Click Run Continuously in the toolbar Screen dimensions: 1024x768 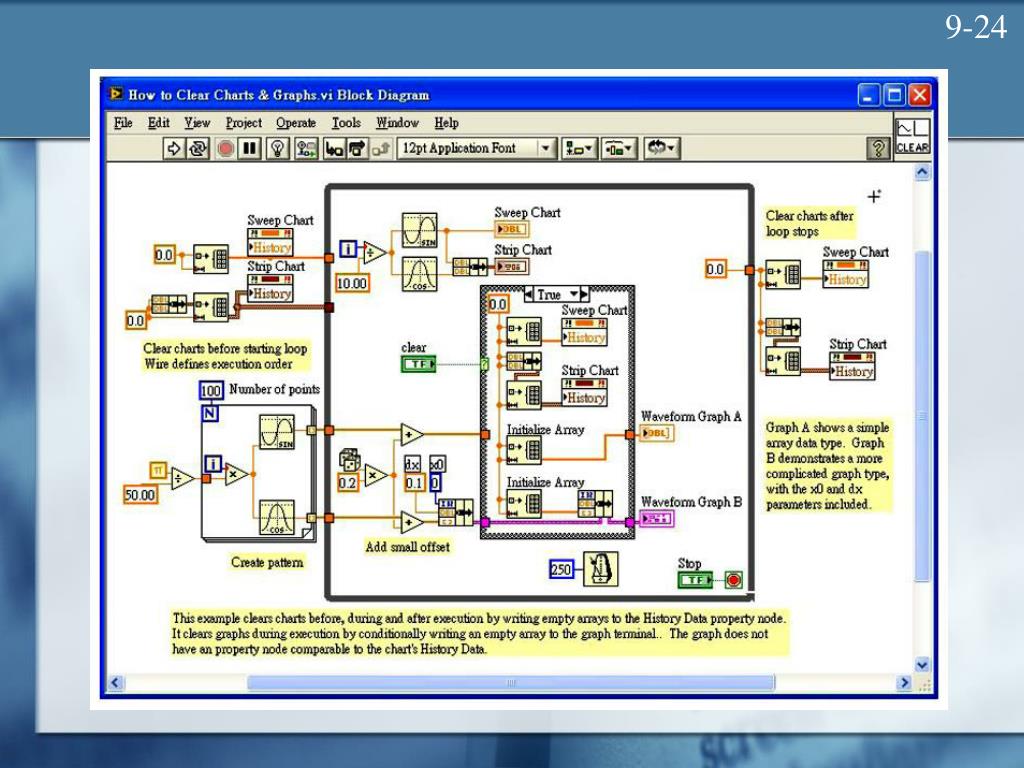click(x=198, y=149)
